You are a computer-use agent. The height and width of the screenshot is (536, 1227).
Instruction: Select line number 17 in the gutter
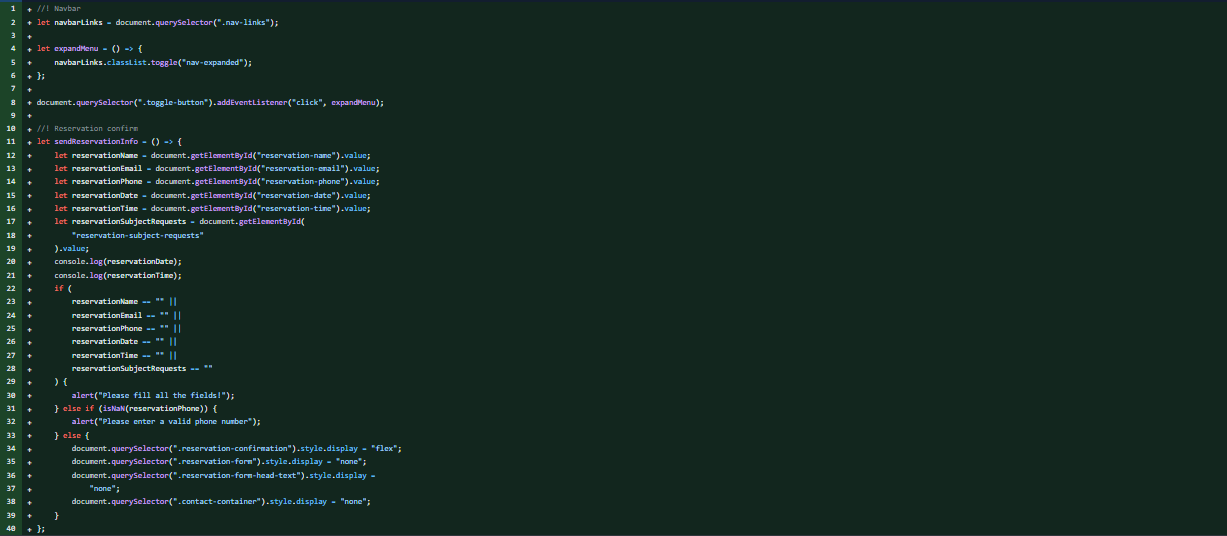[x=10, y=221]
